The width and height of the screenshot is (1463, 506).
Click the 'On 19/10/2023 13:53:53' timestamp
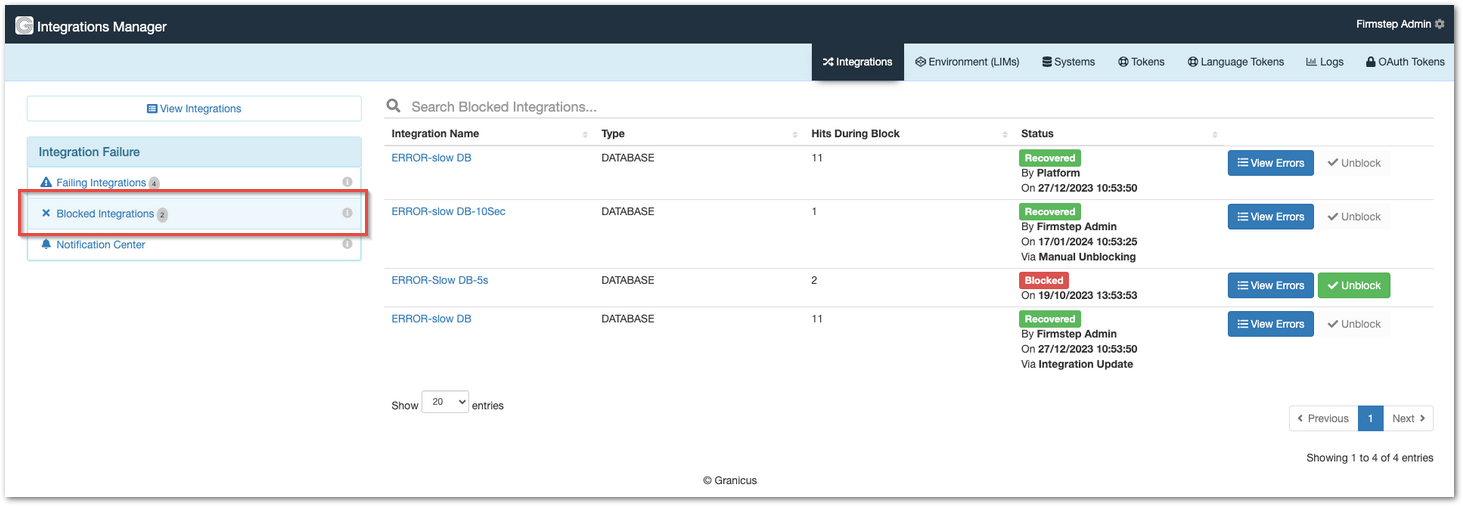click(1079, 296)
